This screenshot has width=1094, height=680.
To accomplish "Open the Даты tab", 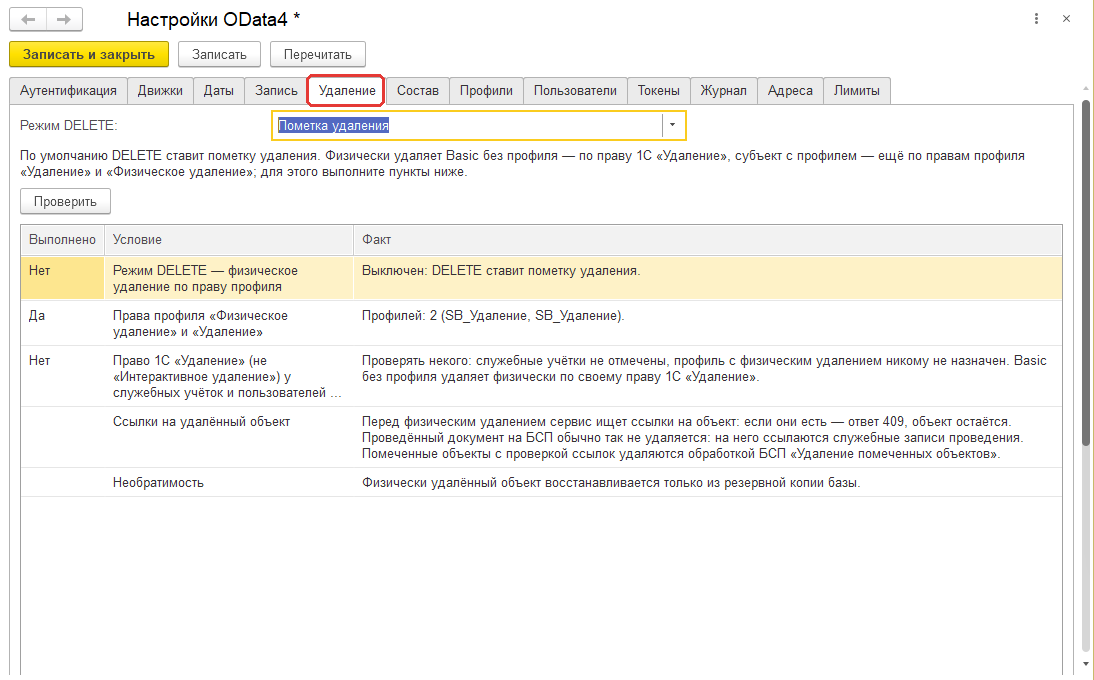I will coord(218,91).
